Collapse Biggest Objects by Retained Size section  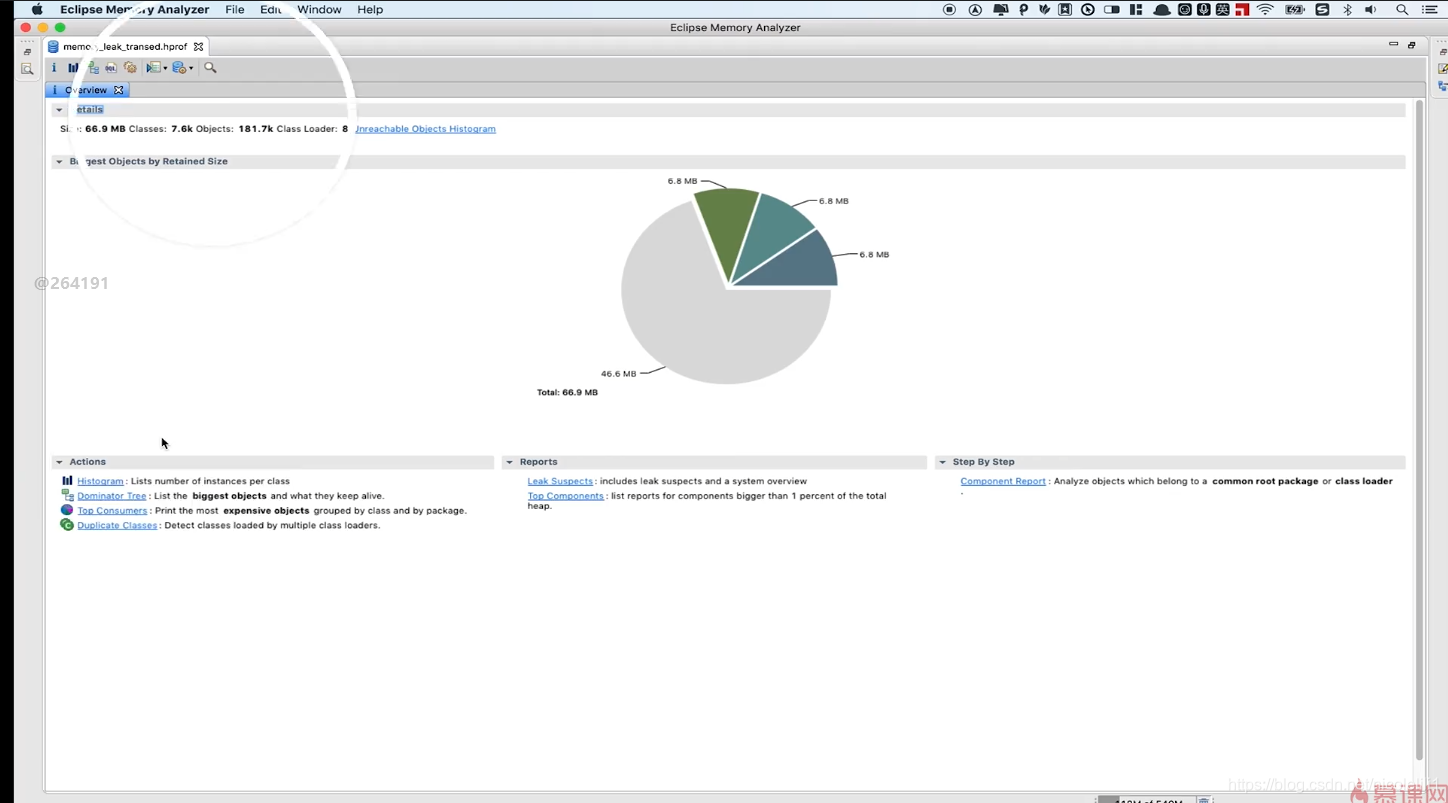click(x=59, y=161)
